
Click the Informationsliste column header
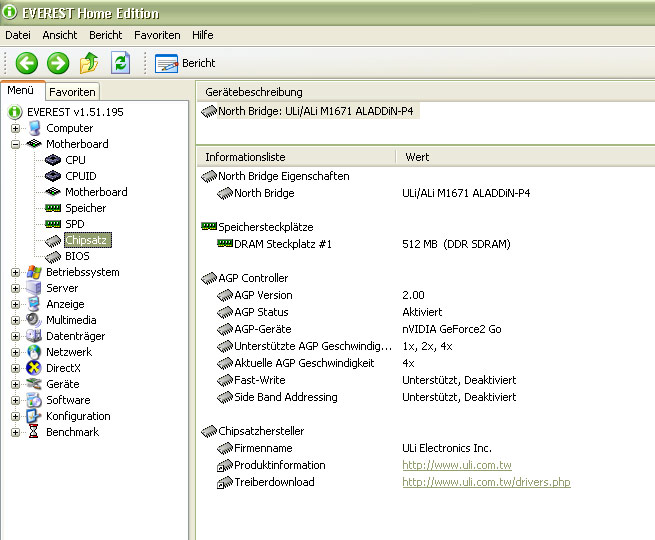(x=296, y=157)
